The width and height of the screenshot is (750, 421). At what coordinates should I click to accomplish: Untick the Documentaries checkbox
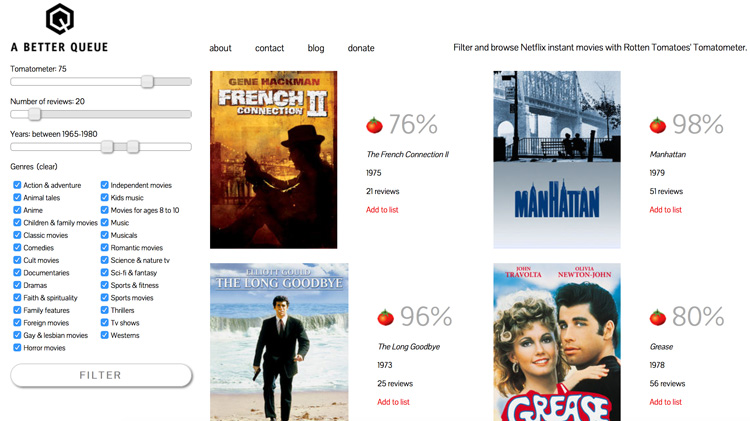coord(17,272)
